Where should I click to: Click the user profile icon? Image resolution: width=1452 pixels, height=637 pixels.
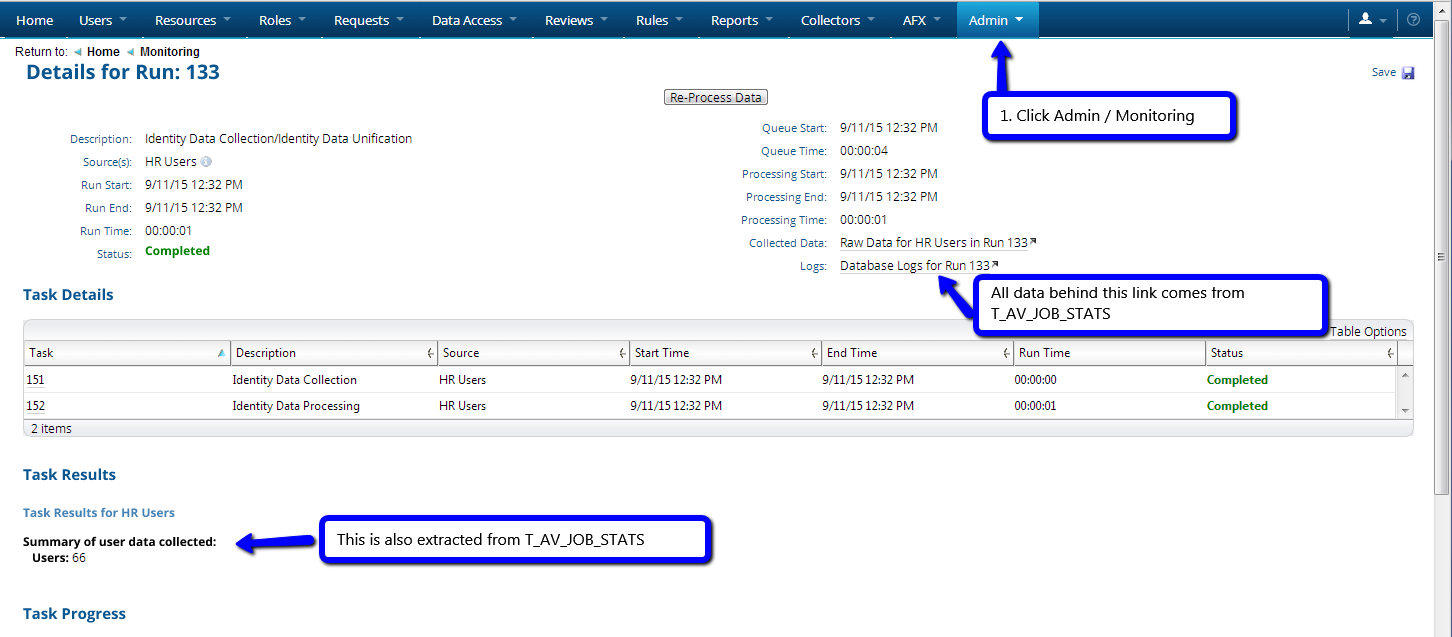(1366, 20)
